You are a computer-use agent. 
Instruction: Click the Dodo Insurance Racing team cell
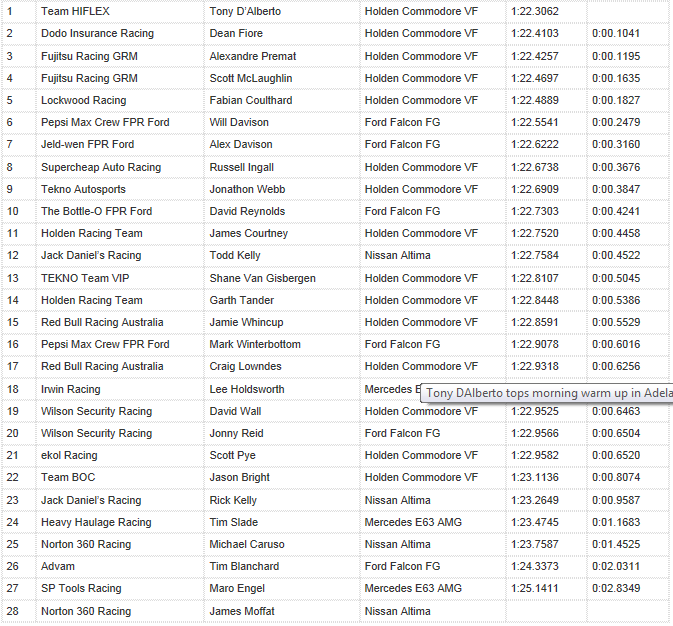point(97,33)
